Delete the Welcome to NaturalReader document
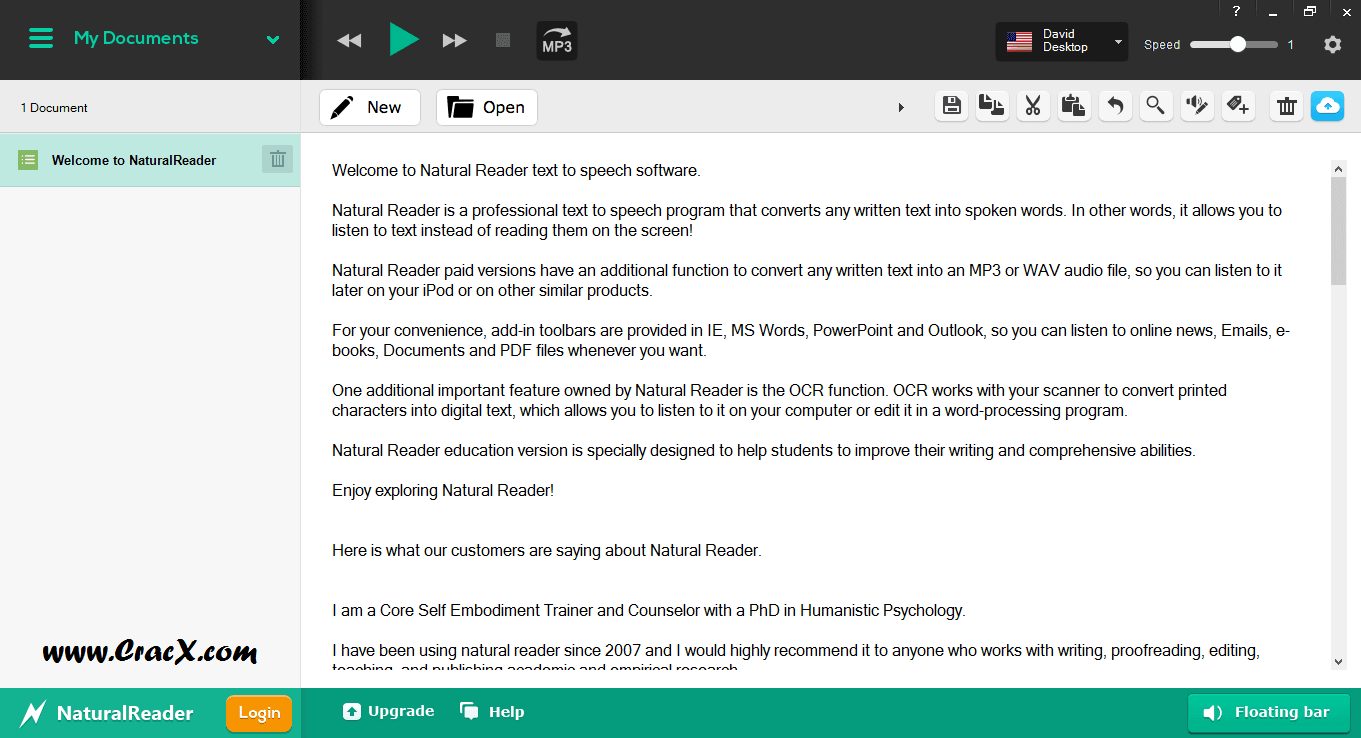The height and width of the screenshot is (738, 1361). 278,159
